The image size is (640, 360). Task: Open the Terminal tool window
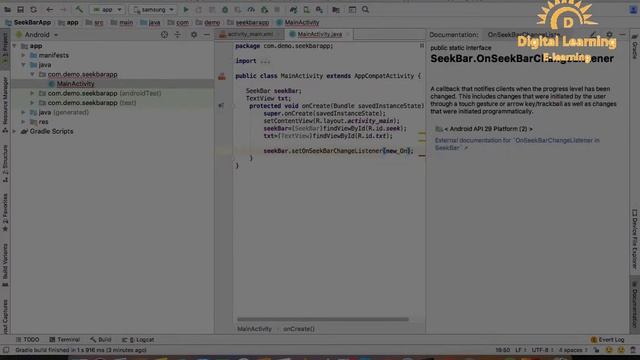pyautogui.click(x=64, y=340)
